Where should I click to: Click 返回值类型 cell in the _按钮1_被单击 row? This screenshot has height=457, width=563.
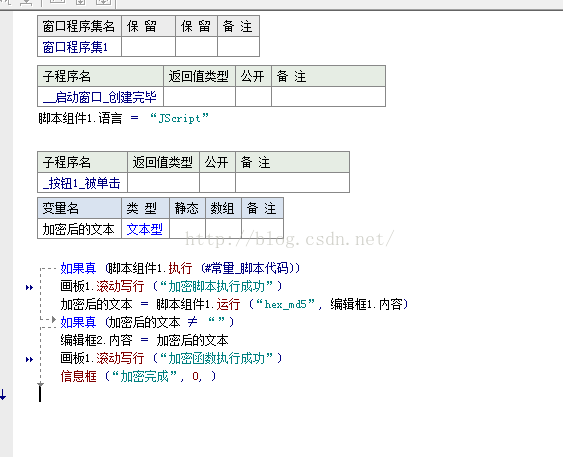tap(163, 183)
